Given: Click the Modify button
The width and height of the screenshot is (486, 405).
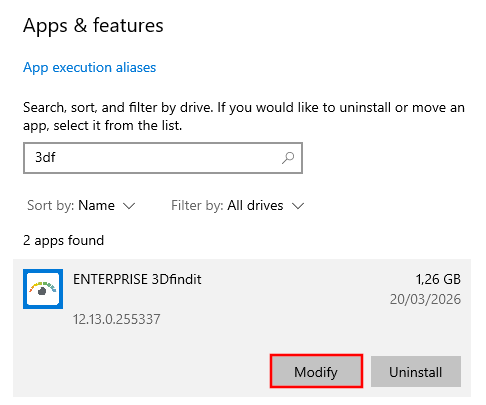Looking at the screenshot, I should click(x=316, y=371).
